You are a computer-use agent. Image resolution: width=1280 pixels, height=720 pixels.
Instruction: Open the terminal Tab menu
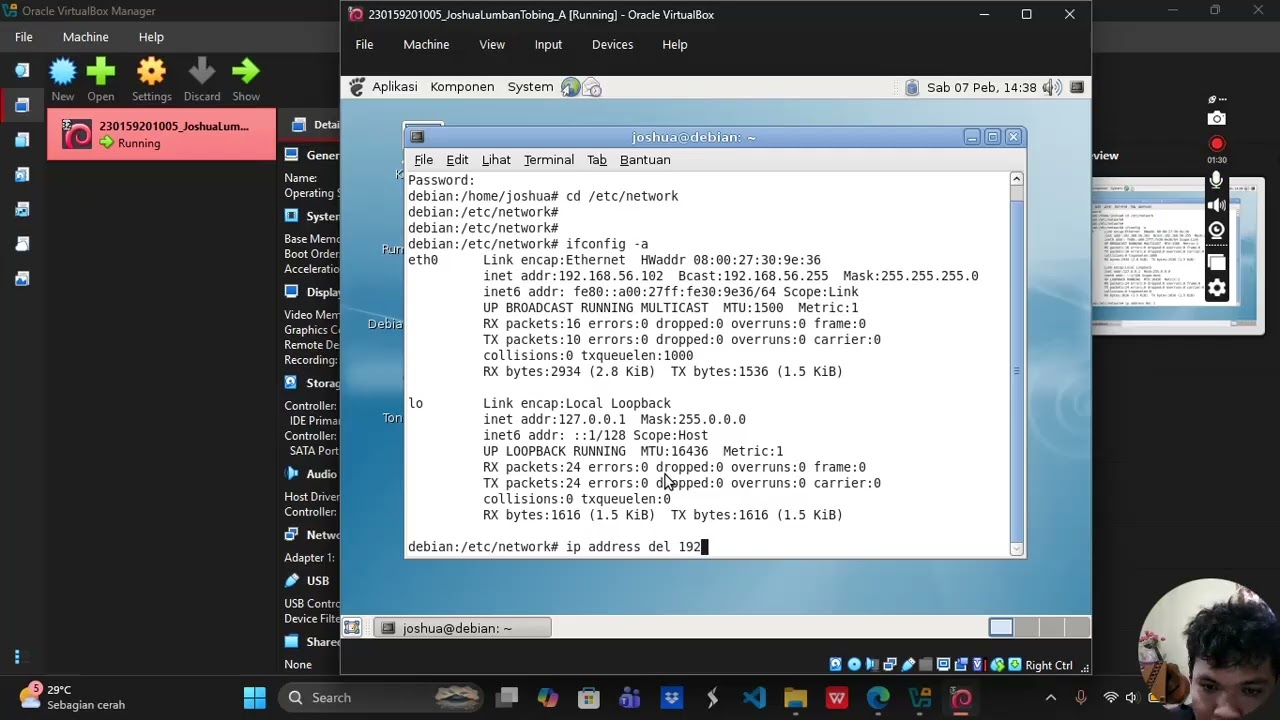tap(597, 160)
